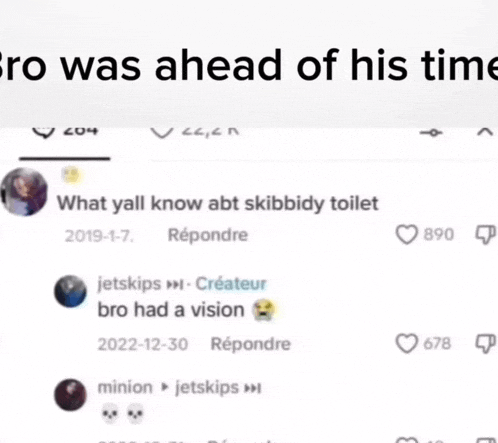498x443 pixels.
Task: Select the 'bro had a vision' comment text
Action: click(x=171, y=310)
